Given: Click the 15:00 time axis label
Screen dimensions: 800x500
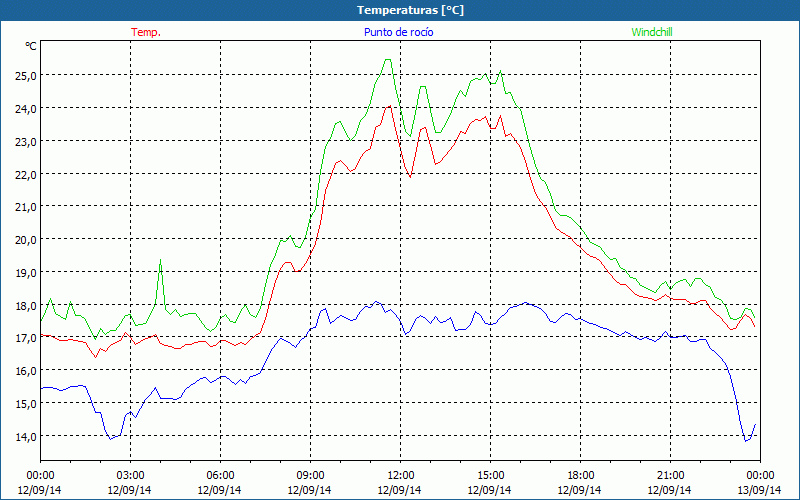Looking at the screenshot, I should 490,476.
